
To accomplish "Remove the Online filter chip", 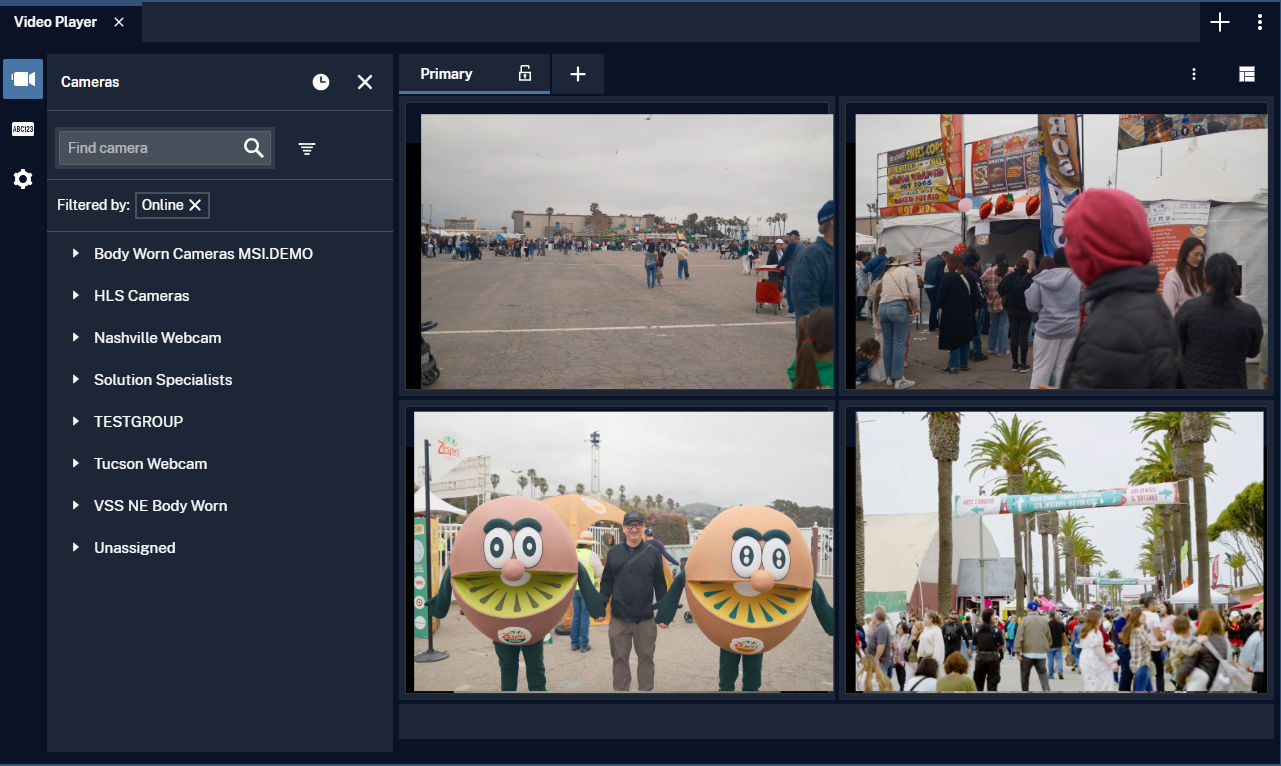I will click(x=196, y=205).
